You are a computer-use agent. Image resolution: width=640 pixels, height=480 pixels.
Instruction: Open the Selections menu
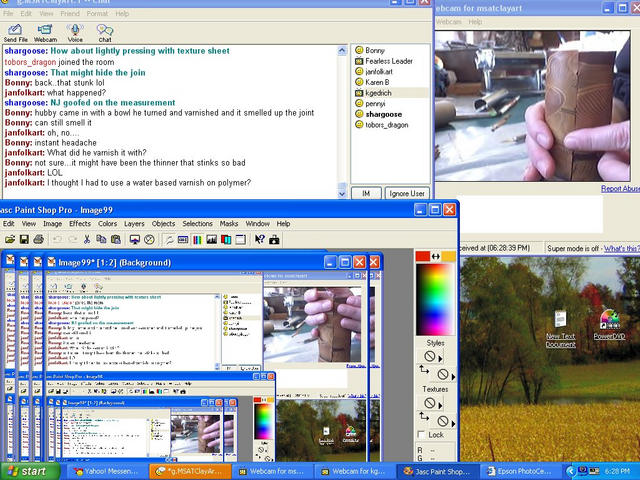[197, 224]
